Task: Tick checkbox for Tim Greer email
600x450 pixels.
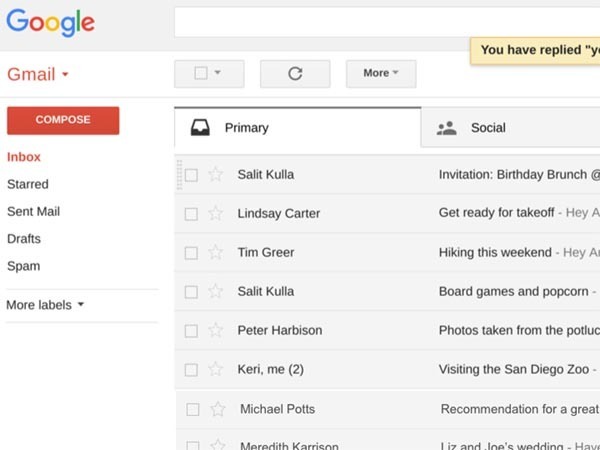Action: pos(191,253)
